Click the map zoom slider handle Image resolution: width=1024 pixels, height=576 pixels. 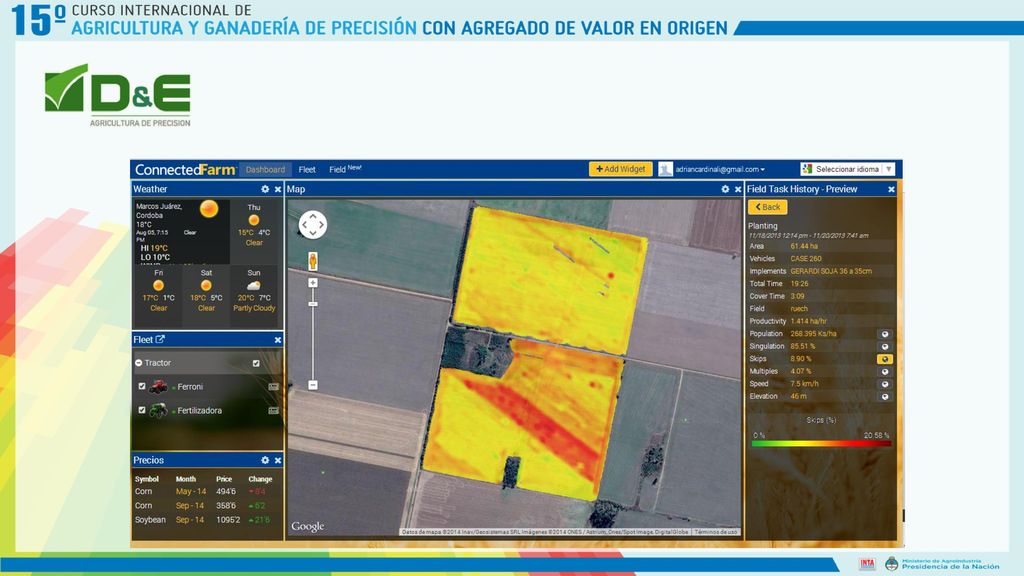tap(313, 304)
